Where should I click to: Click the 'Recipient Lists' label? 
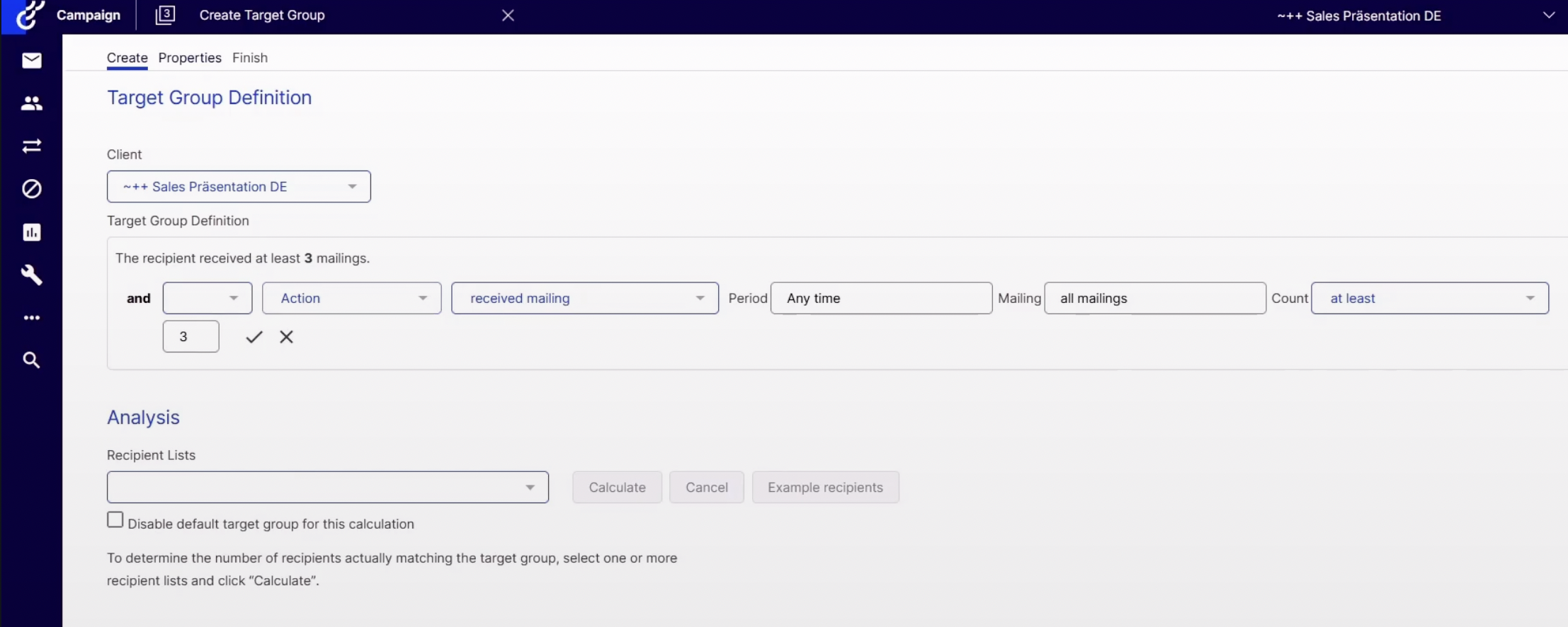pyautogui.click(x=152, y=455)
